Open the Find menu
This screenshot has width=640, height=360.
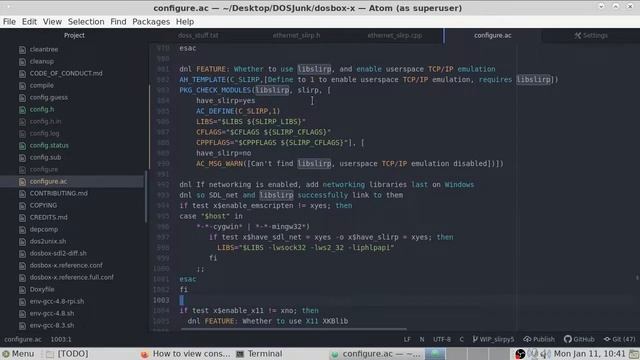pyautogui.click(x=118, y=22)
